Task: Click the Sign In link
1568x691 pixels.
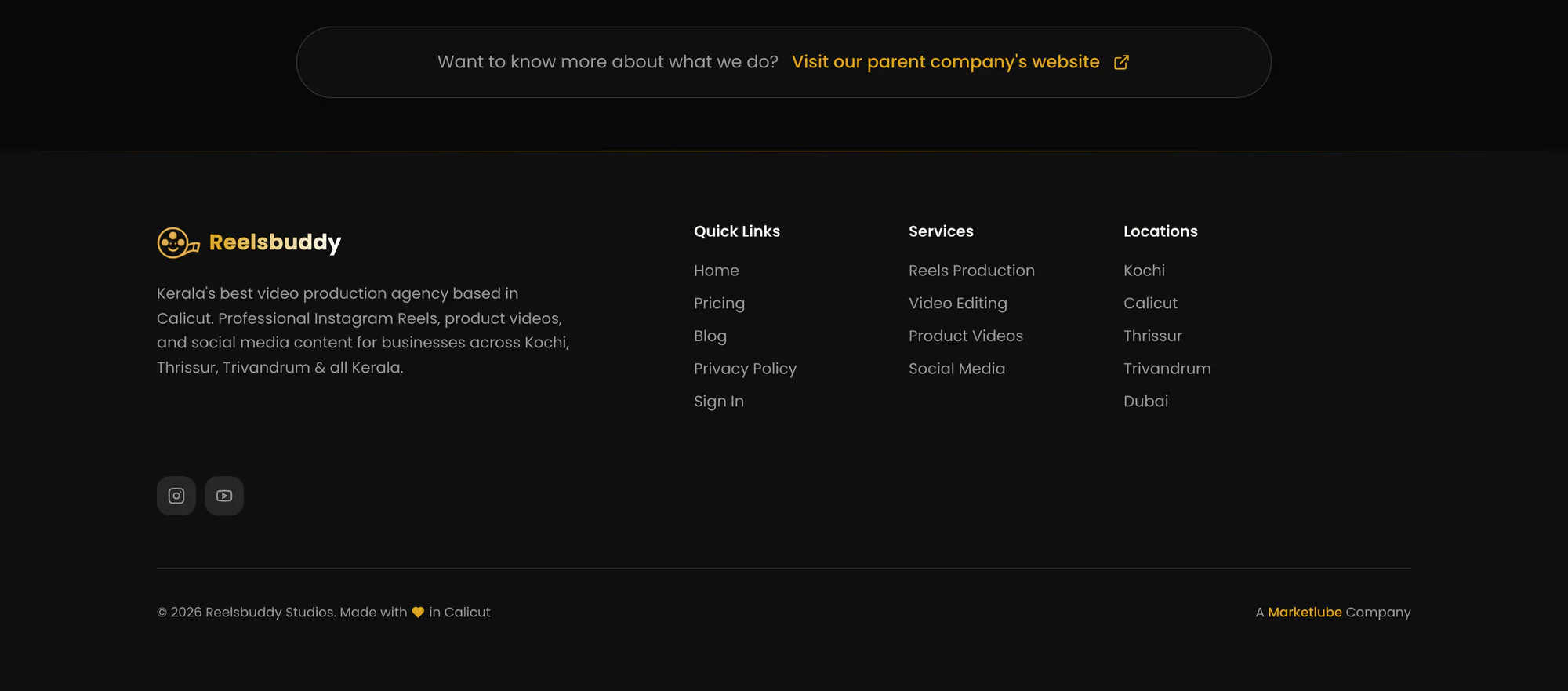Action: pyautogui.click(x=719, y=402)
